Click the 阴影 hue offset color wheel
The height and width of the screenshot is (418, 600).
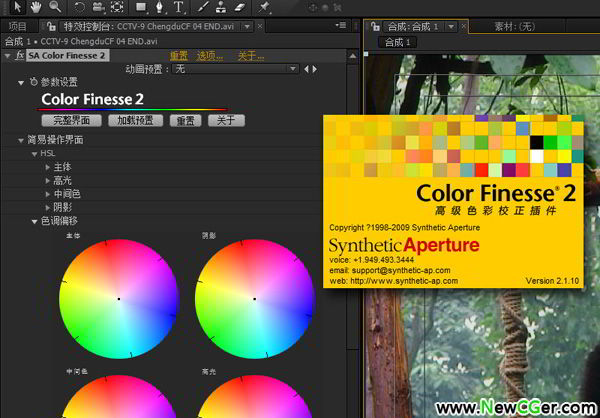coord(254,299)
